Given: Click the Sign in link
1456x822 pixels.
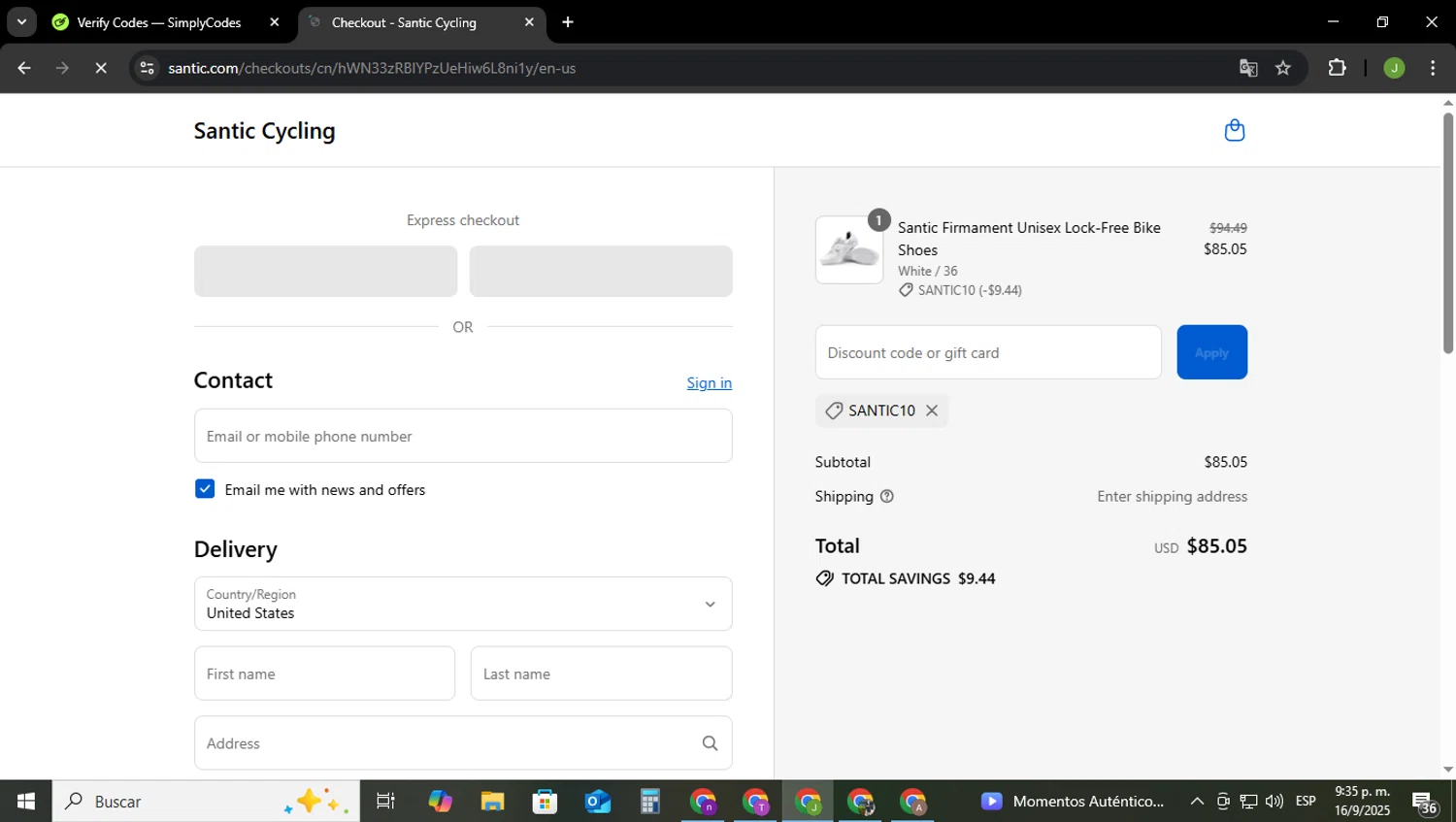Looking at the screenshot, I should 709,382.
